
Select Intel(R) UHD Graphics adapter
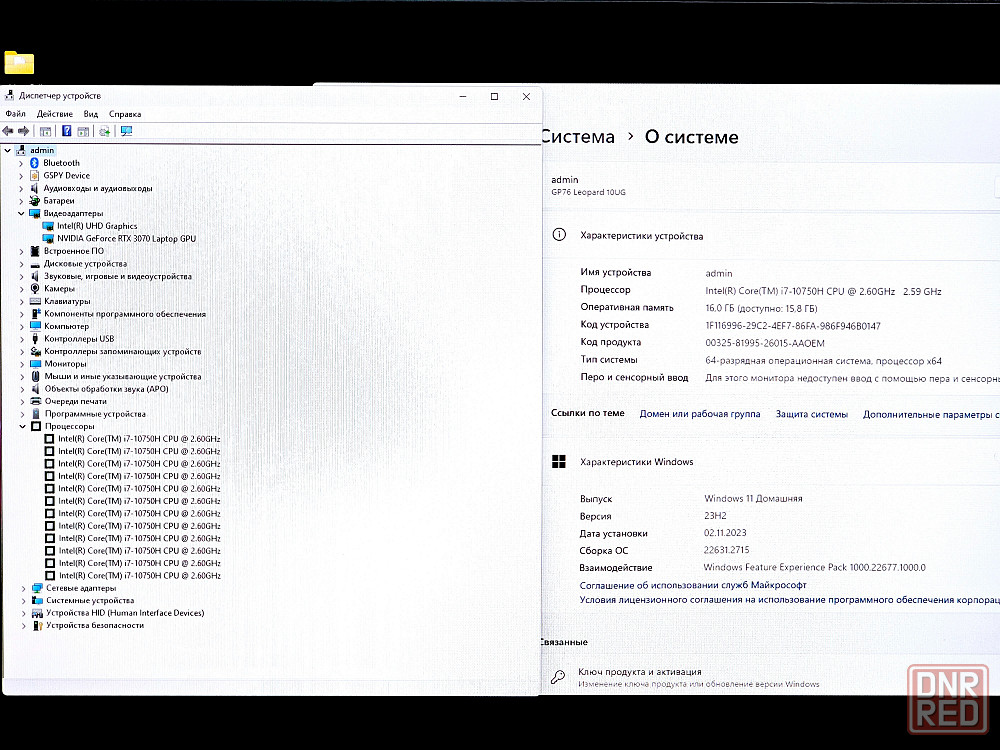tap(97, 226)
